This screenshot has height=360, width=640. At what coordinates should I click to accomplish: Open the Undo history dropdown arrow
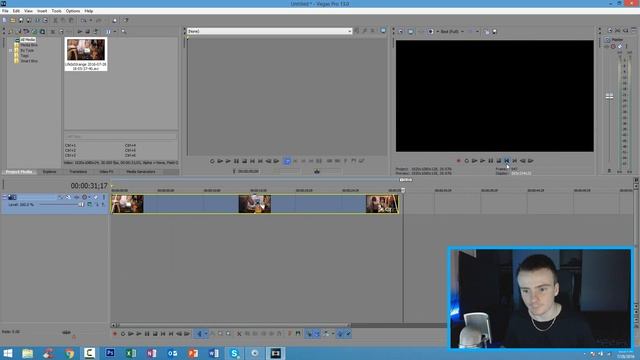(x=90, y=20)
